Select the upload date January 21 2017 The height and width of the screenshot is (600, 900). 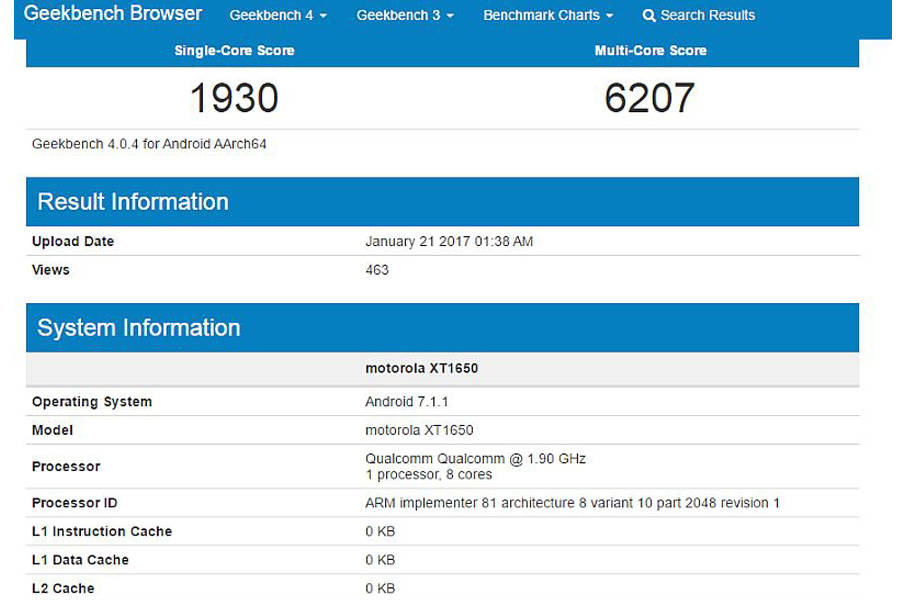pyautogui.click(x=449, y=241)
